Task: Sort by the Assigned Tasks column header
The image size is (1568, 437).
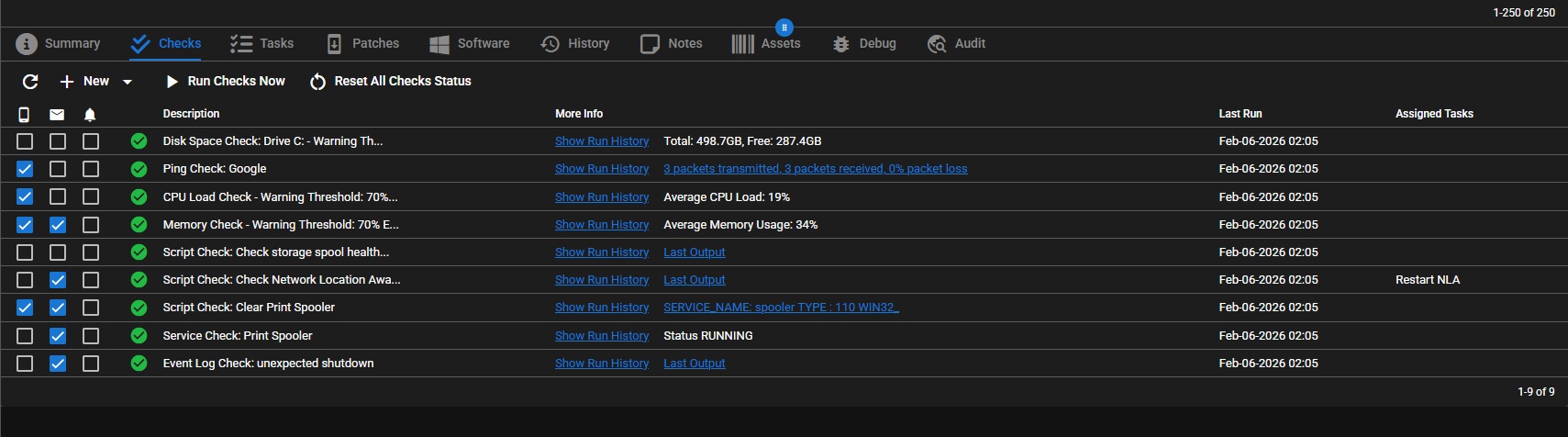Action: (x=1434, y=114)
